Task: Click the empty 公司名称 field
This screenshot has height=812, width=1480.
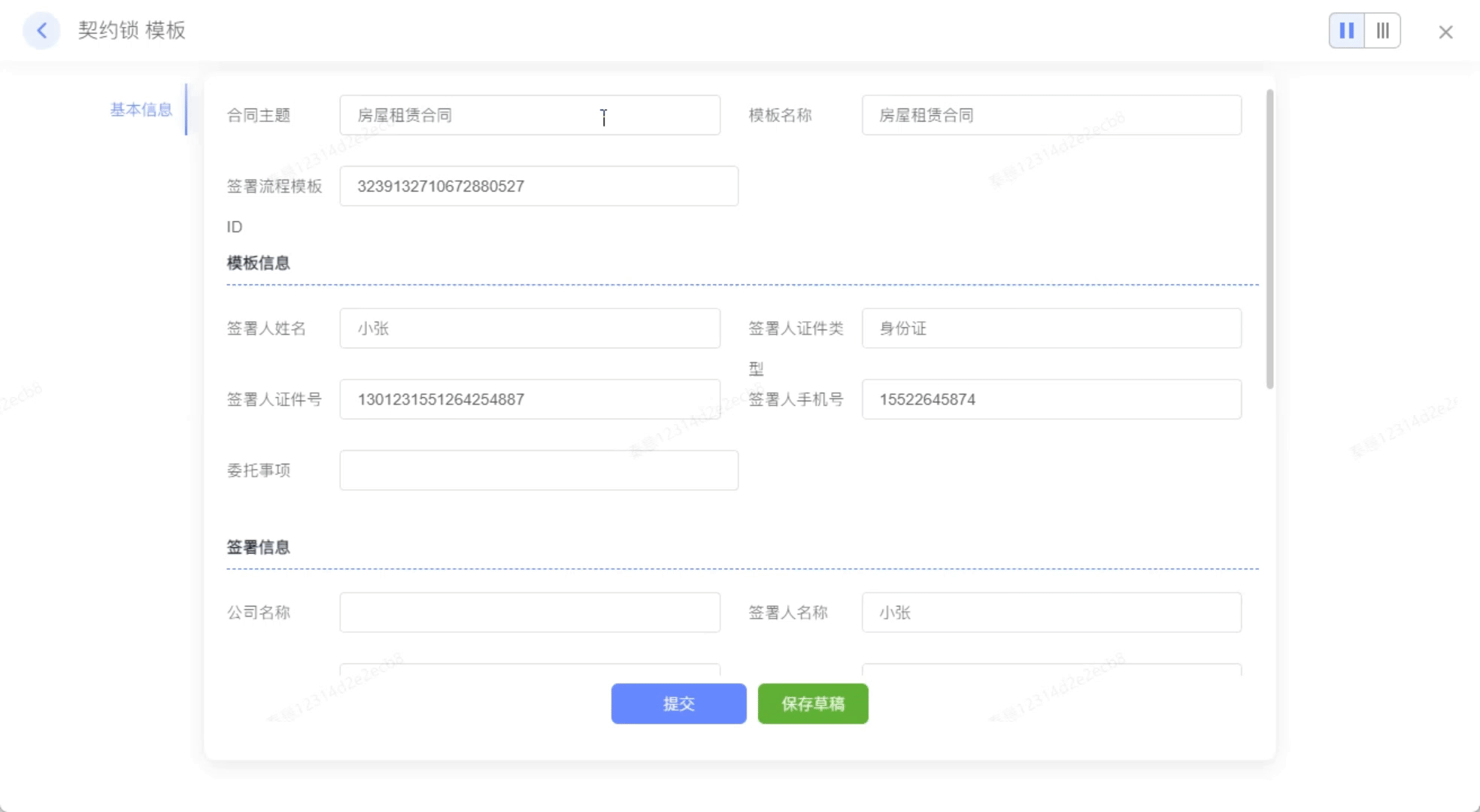Action: [529, 613]
